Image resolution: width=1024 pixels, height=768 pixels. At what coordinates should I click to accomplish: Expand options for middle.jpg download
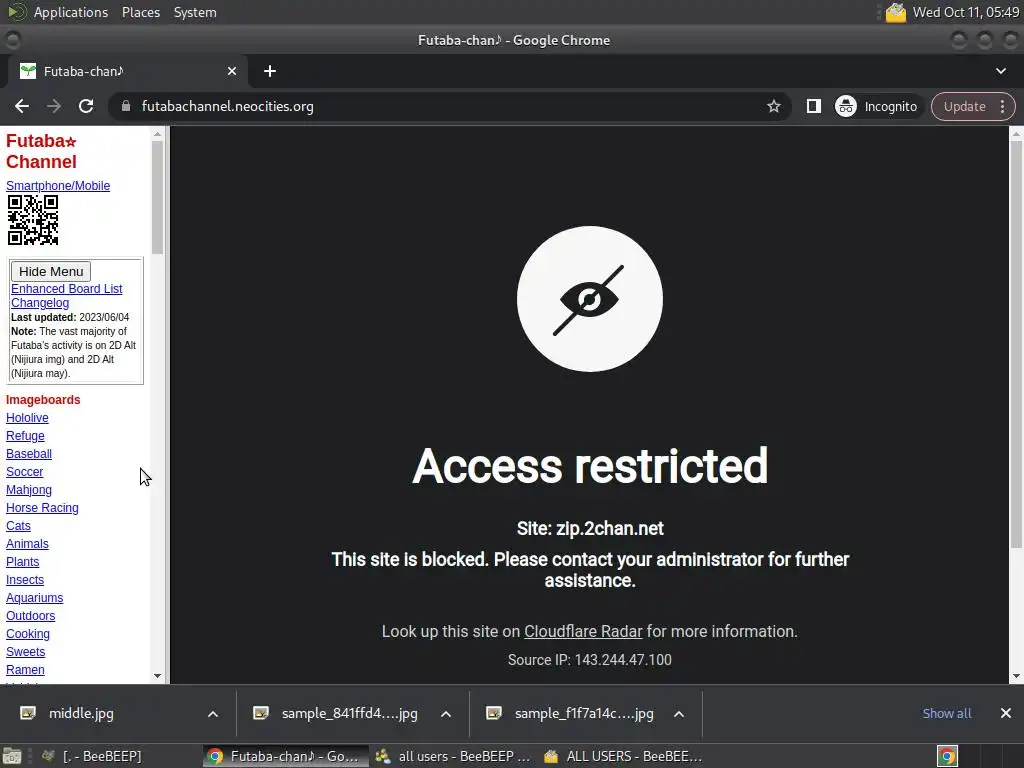[213, 714]
